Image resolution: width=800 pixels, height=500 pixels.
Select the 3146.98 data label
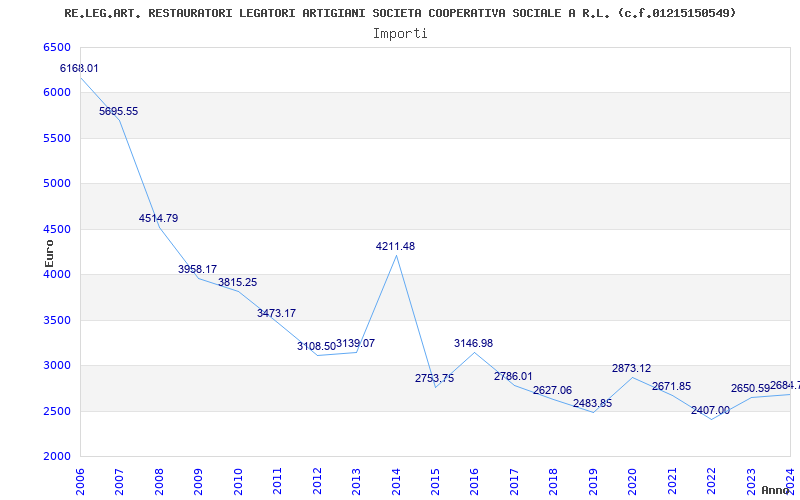[473, 343]
